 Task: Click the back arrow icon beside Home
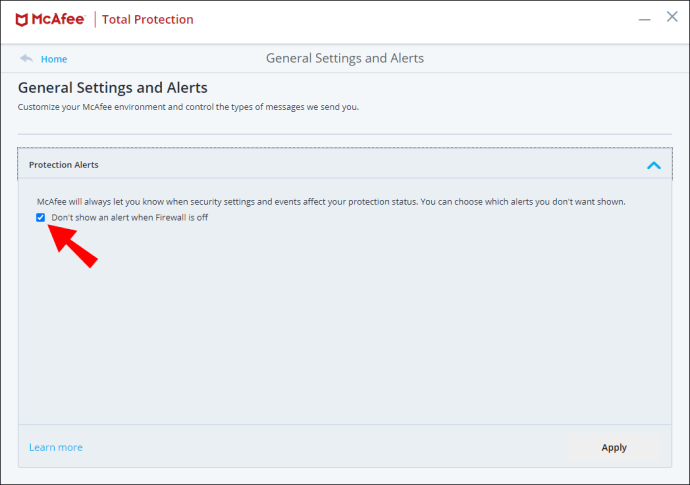(26, 58)
